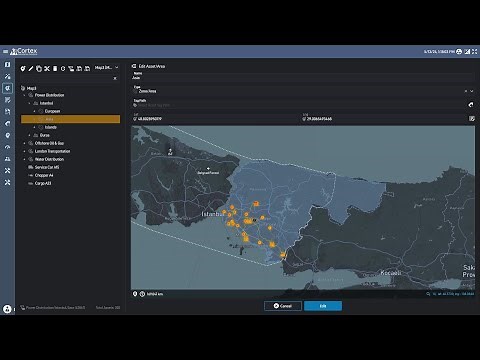Click the scissors cut icon in tree toolbar
Screen dimensions: 480x360
(x=47, y=68)
